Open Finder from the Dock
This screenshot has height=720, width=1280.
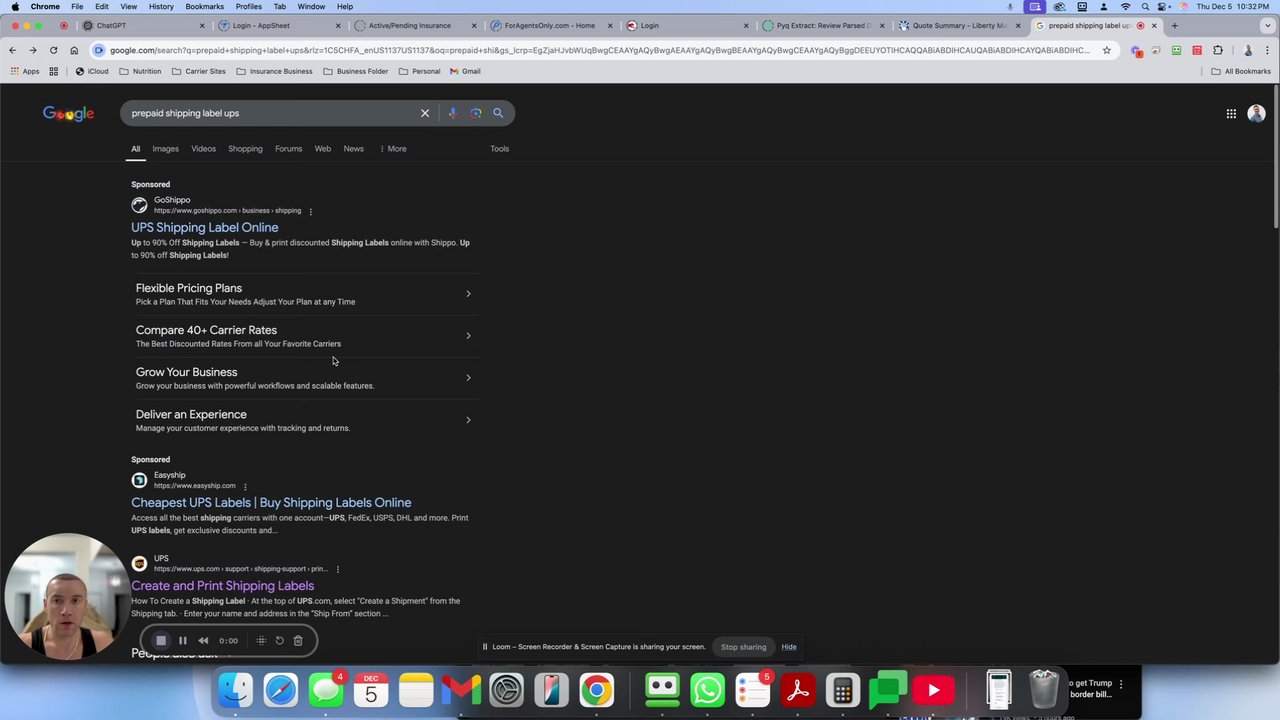236,690
